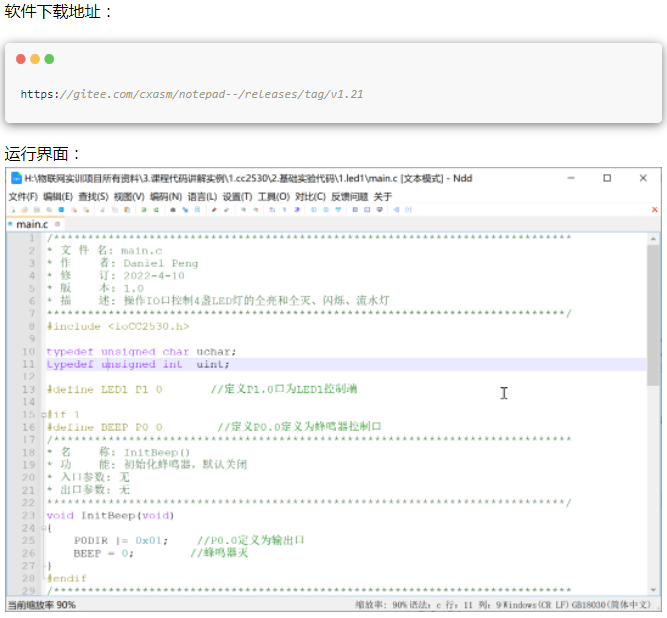Image resolution: width=667 pixels, height=618 pixels.
Task: Open the 文件(F) menu
Action: 23,197
